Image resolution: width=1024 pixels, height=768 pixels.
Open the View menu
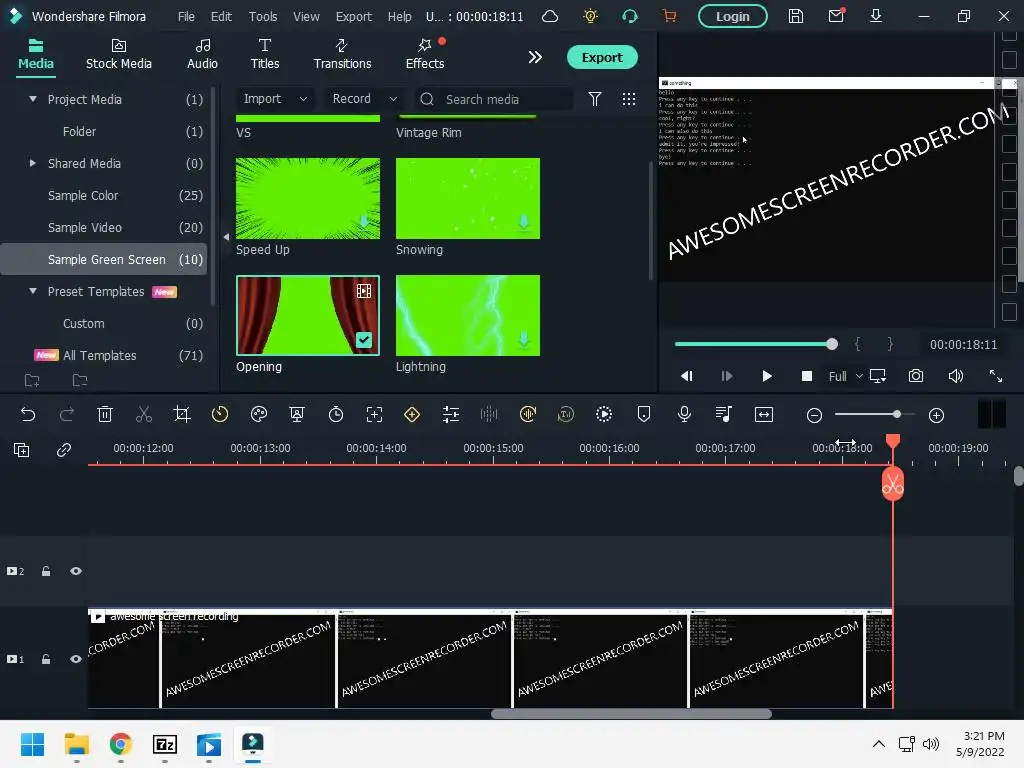tap(306, 16)
